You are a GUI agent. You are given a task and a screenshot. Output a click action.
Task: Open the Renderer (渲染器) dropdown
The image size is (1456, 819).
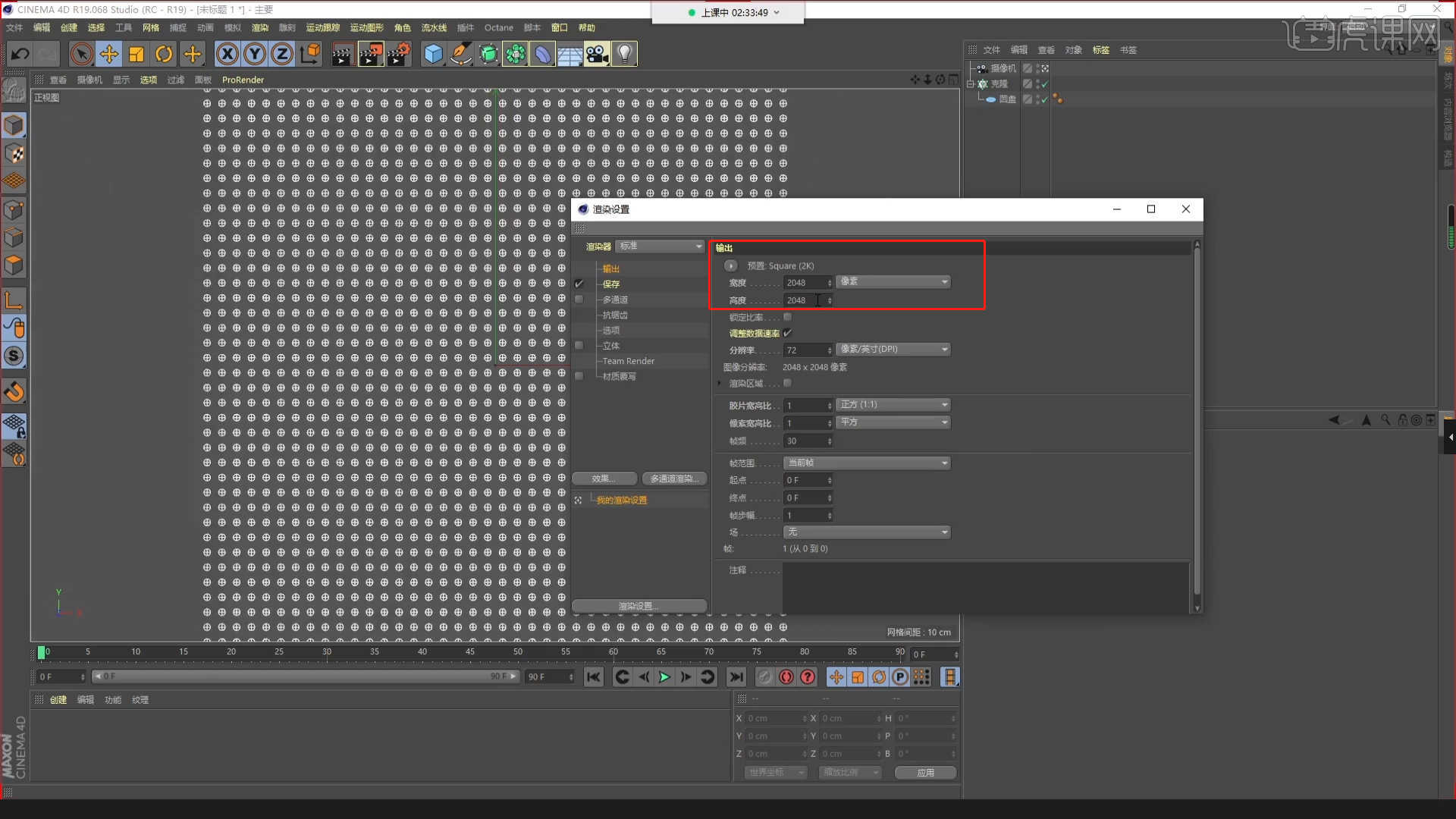click(x=661, y=246)
